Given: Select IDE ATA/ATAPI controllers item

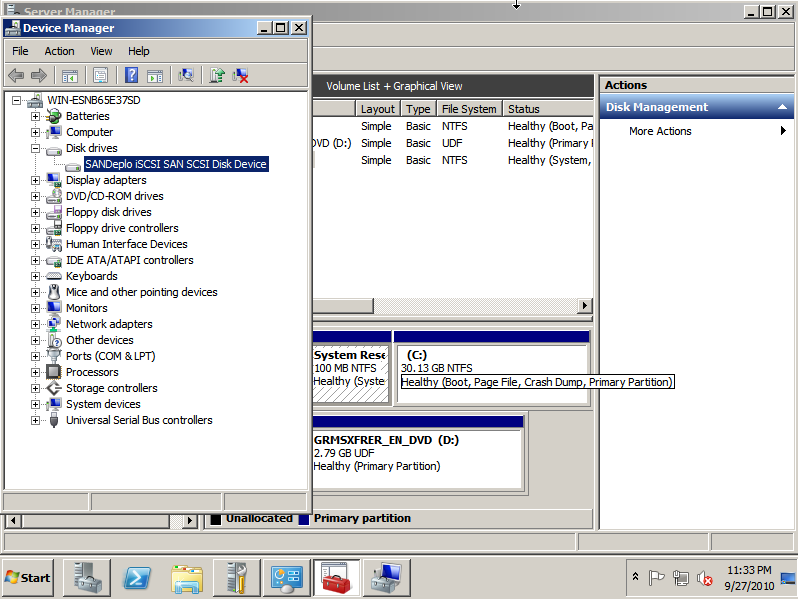Looking at the screenshot, I should (130, 260).
